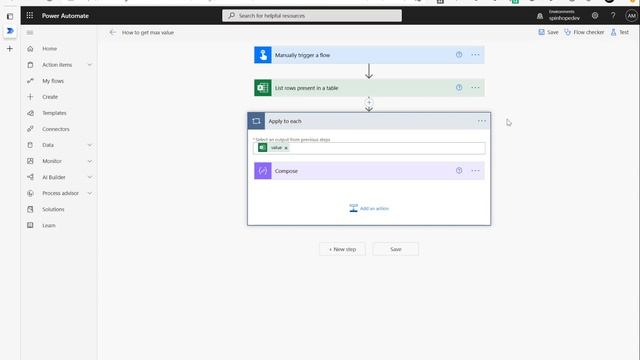
Task: Open more options for Compose action
Action: click(x=476, y=171)
